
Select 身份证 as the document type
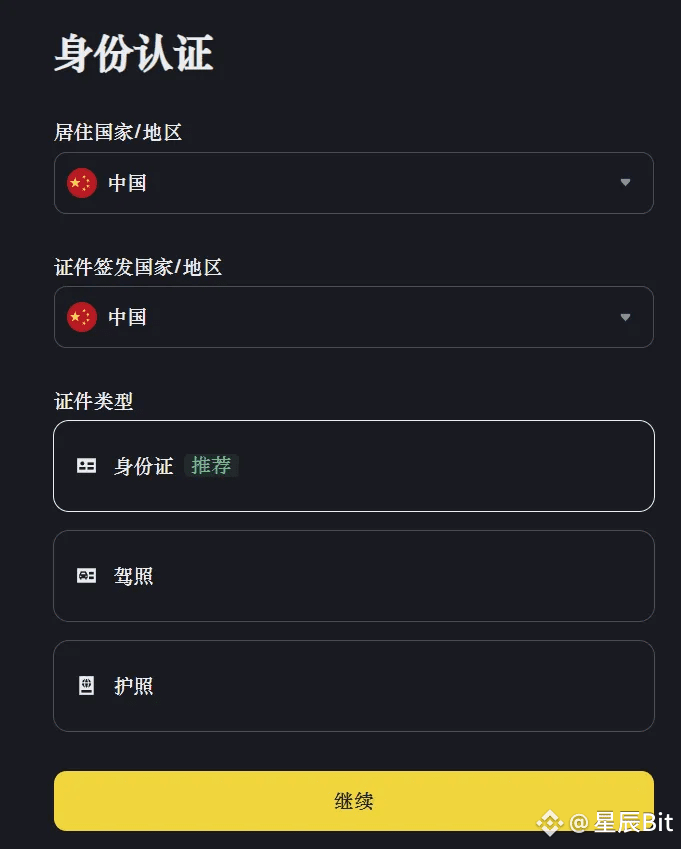353,466
